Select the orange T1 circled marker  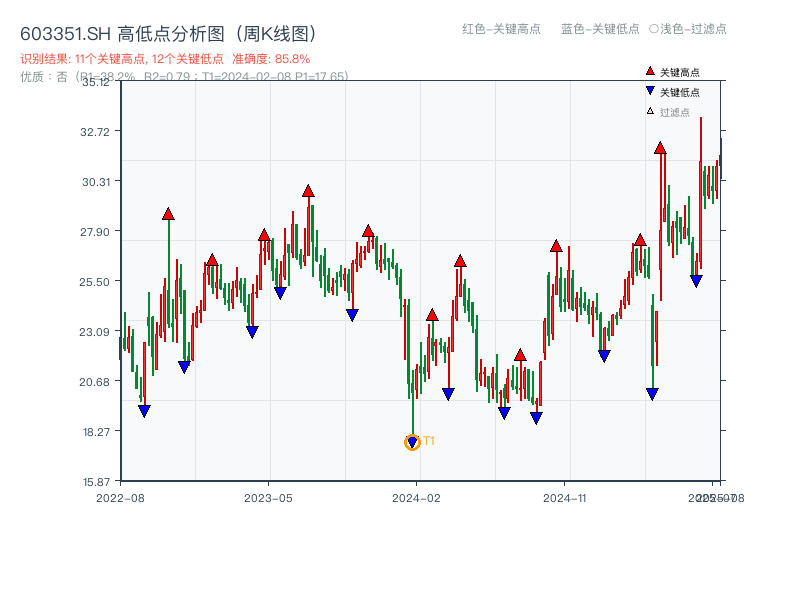(413, 440)
